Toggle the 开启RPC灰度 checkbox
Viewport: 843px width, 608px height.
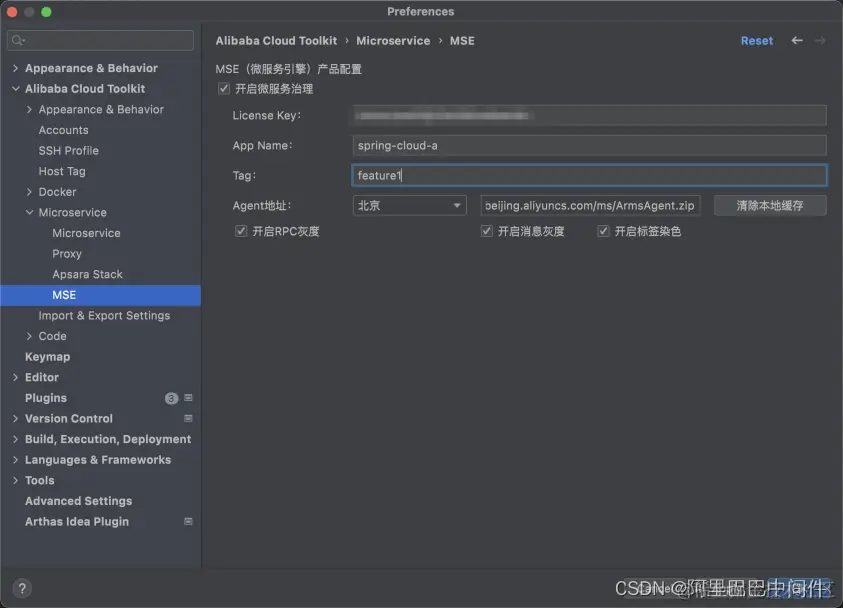241,231
